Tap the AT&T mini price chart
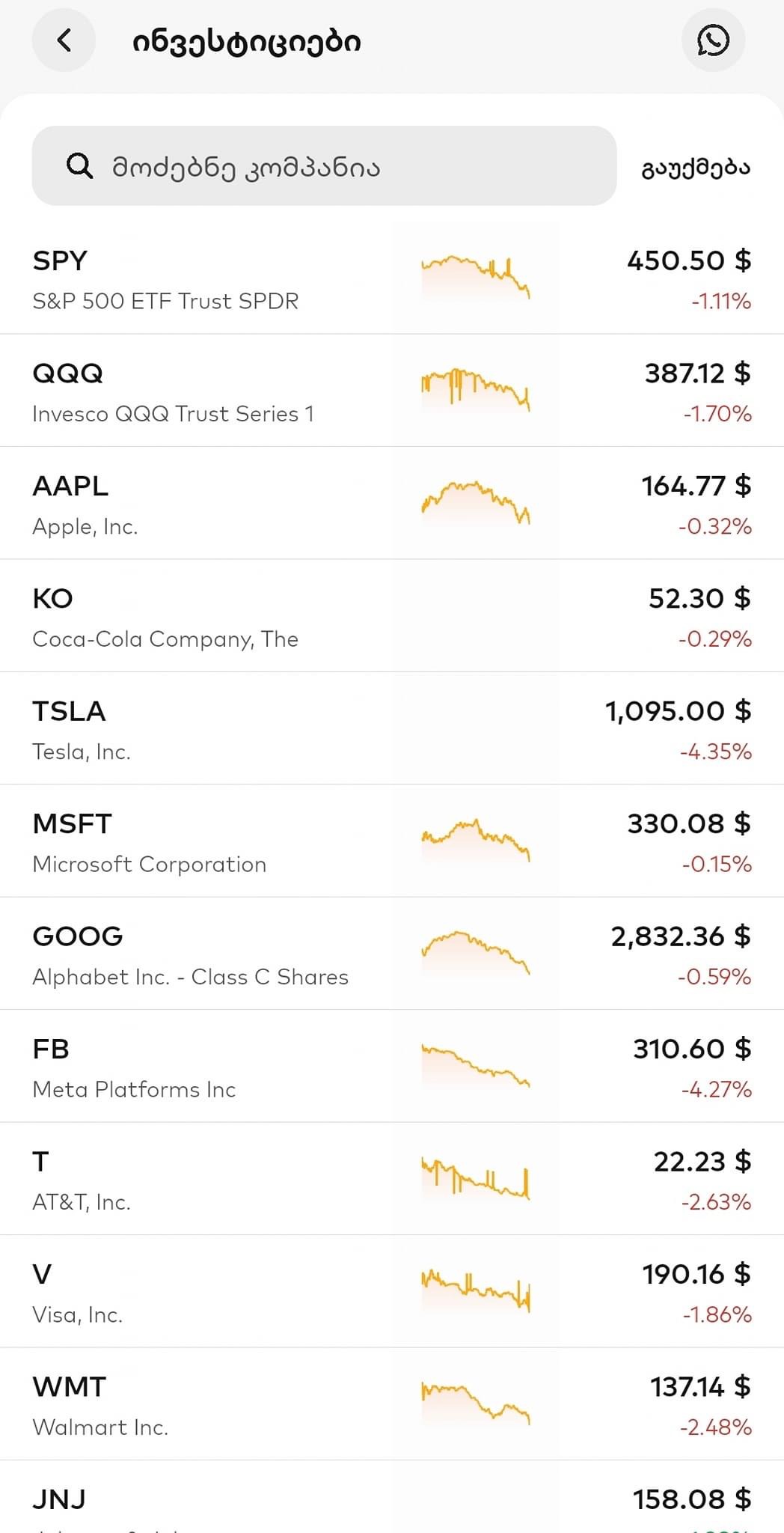This screenshot has height=1533, width=784. coord(476,1179)
